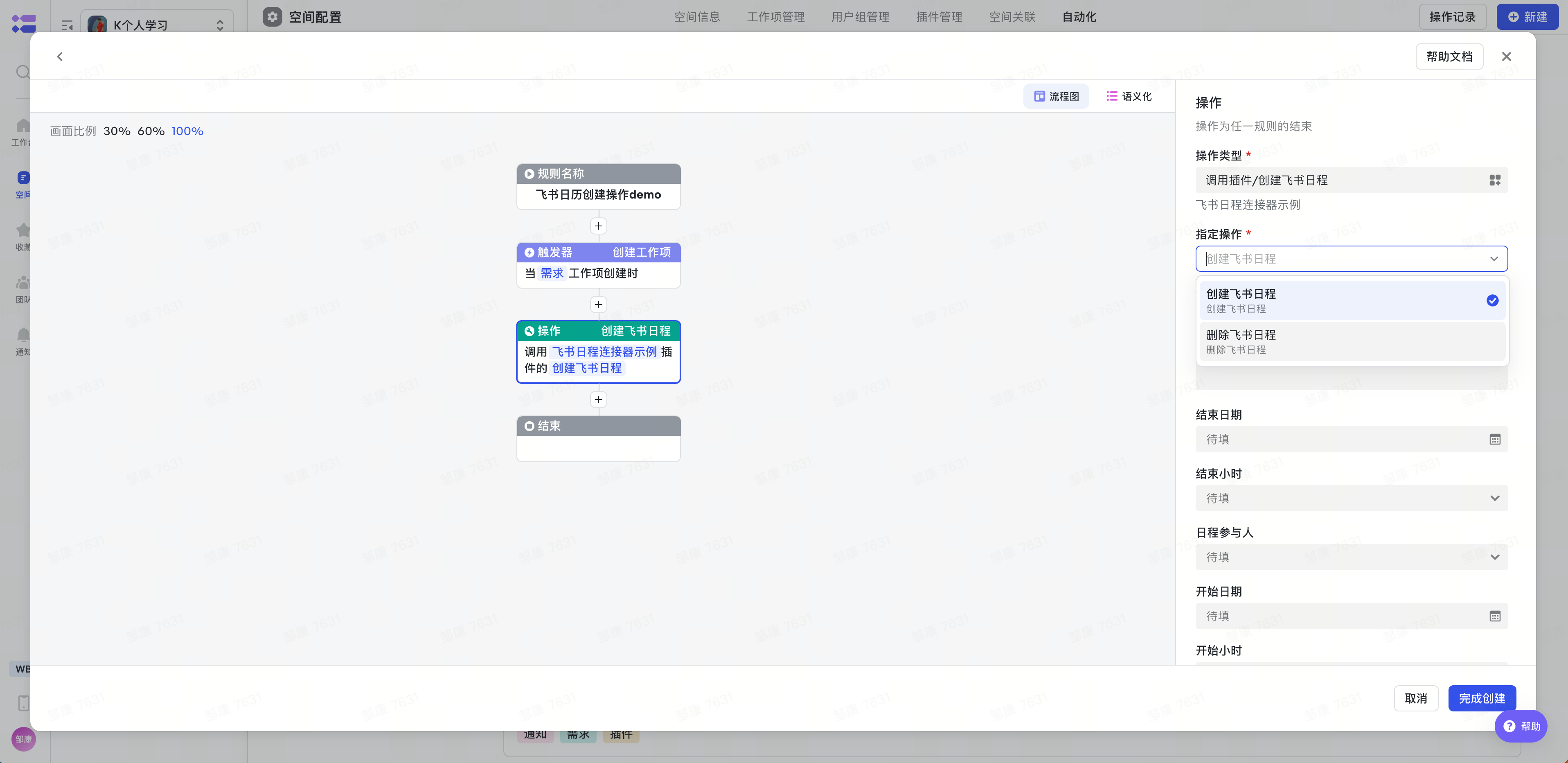Open the 空间信息 tab
Viewport: 1568px width, 763px height.
[696, 17]
